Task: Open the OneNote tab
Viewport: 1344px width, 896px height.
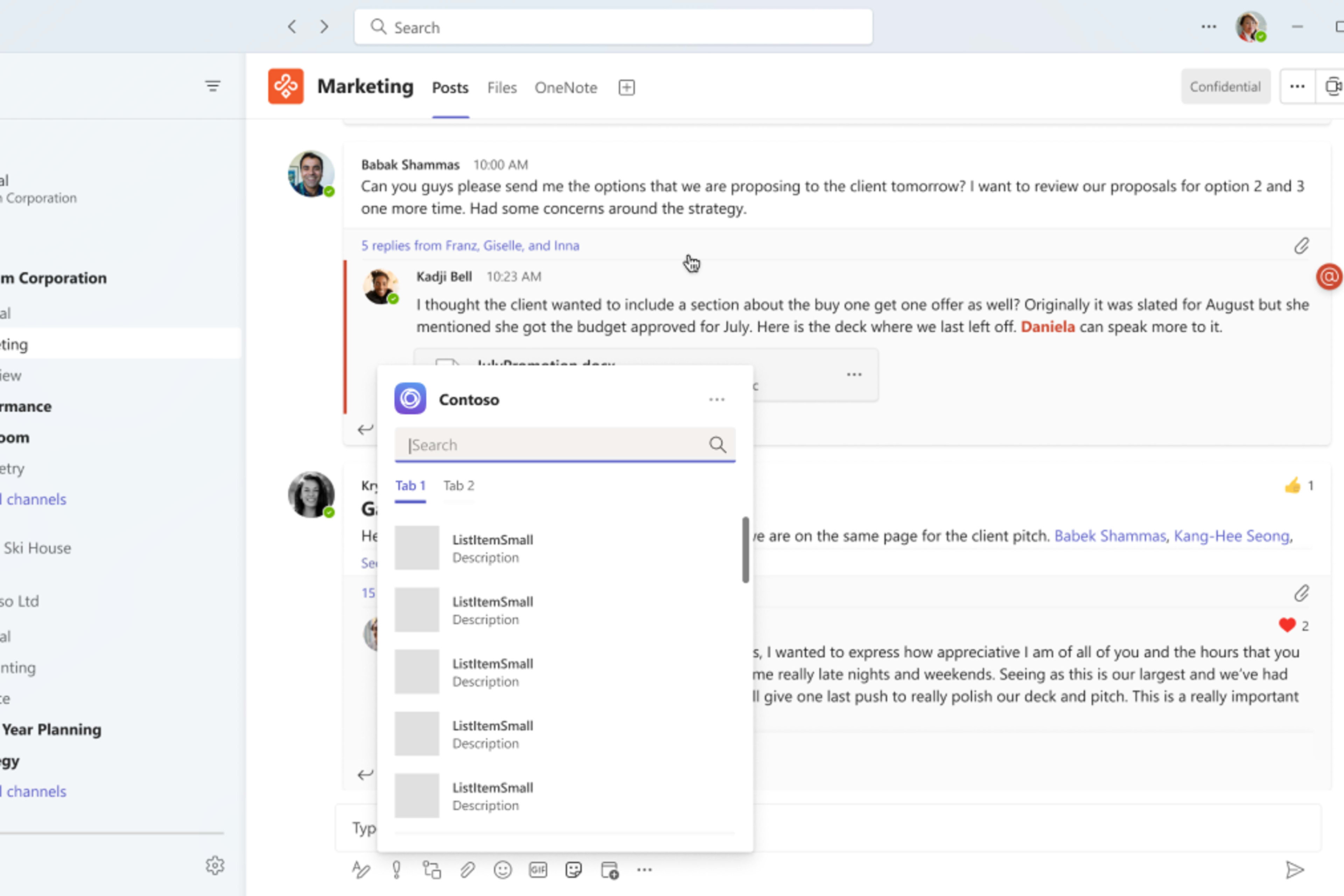Action: point(566,87)
